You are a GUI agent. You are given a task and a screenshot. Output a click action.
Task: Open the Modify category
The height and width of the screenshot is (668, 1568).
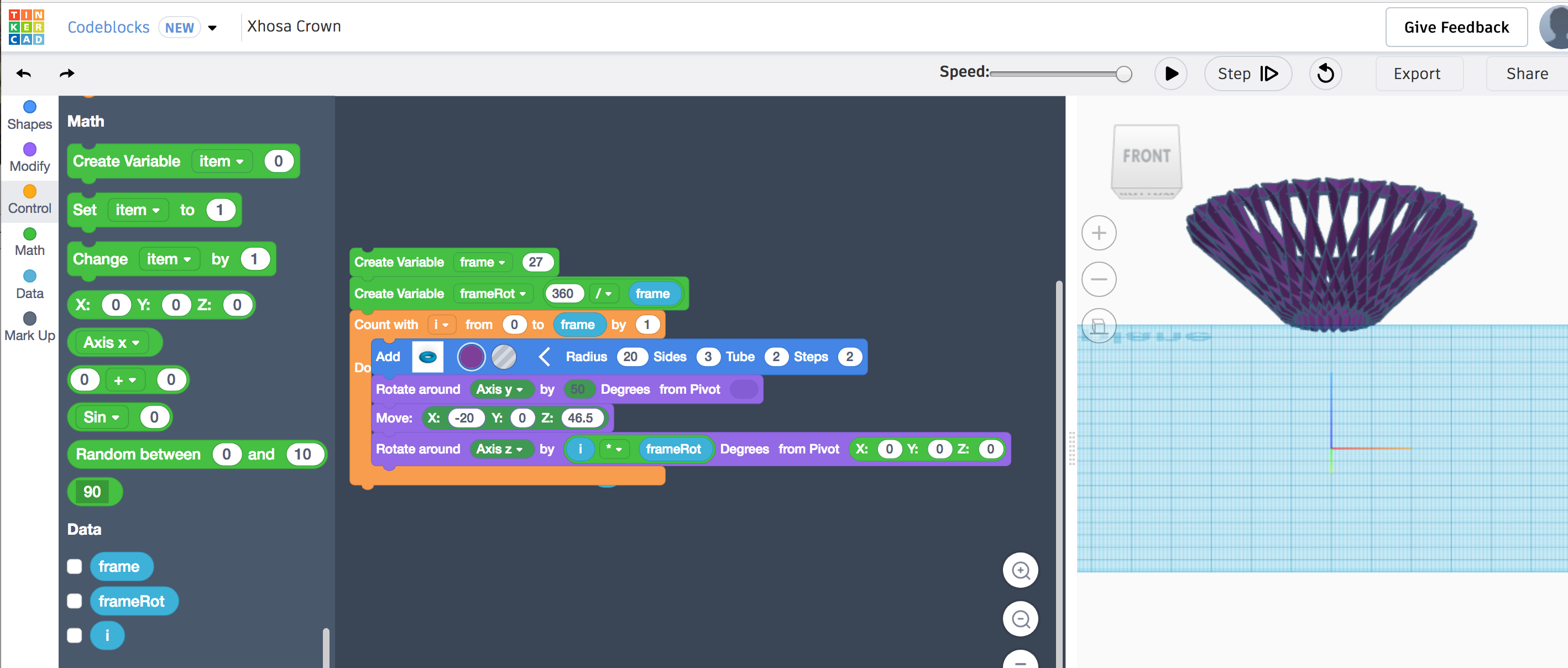point(29,158)
